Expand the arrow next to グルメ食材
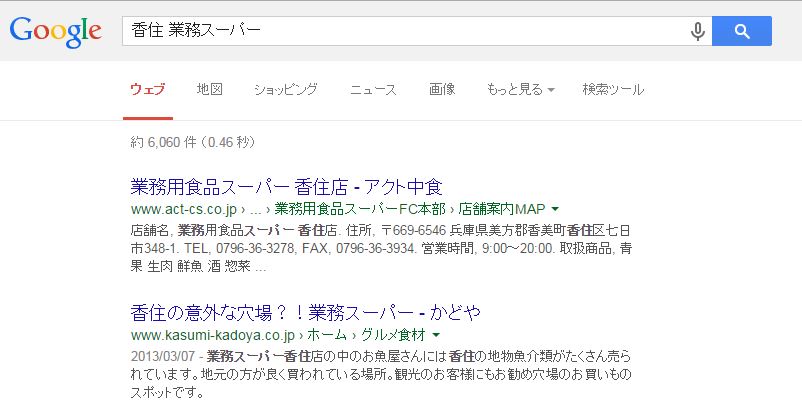The image size is (802, 417). pyautogui.click(x=436, y=335)
